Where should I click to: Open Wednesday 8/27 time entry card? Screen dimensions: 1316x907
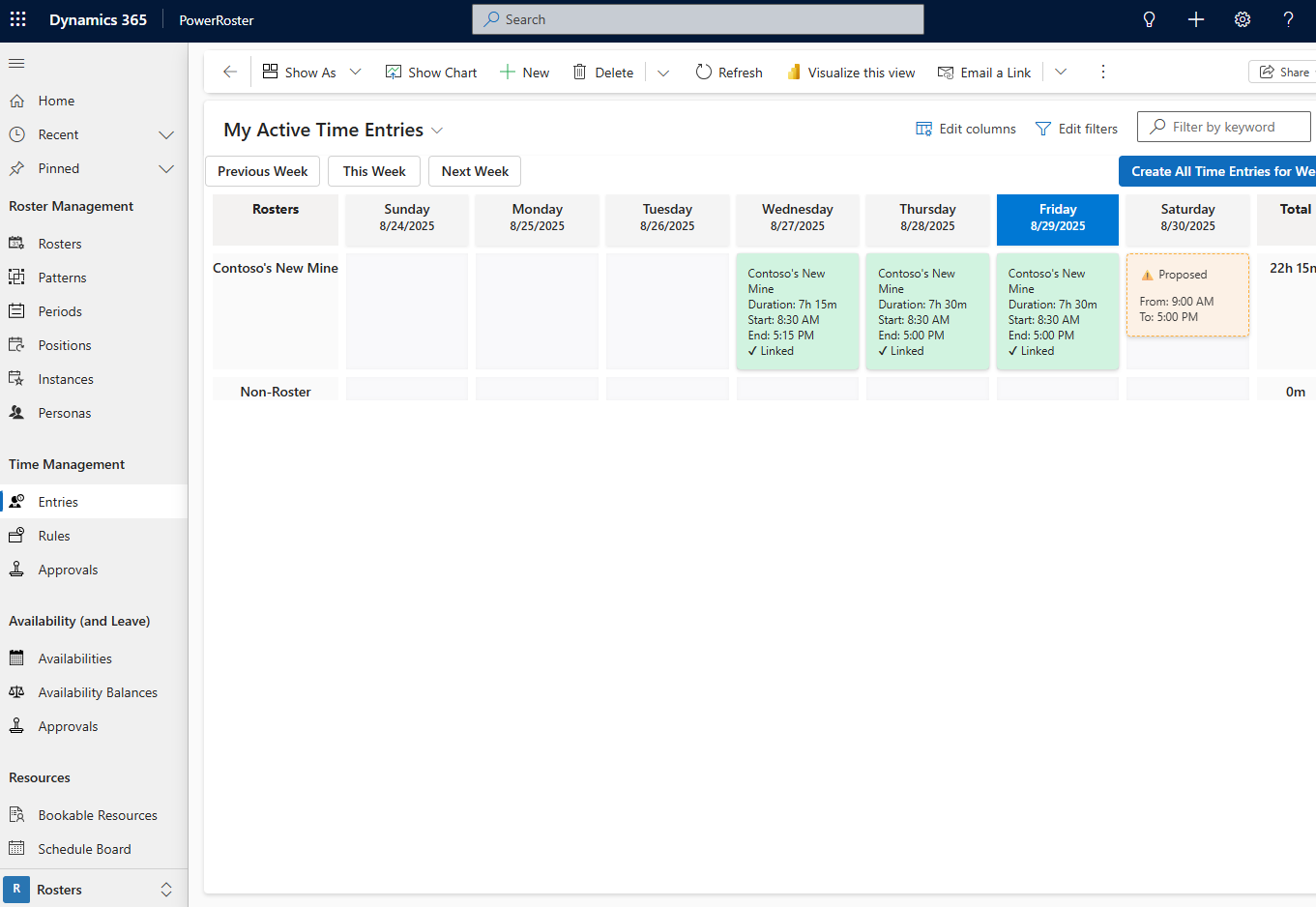pos(798,311)
